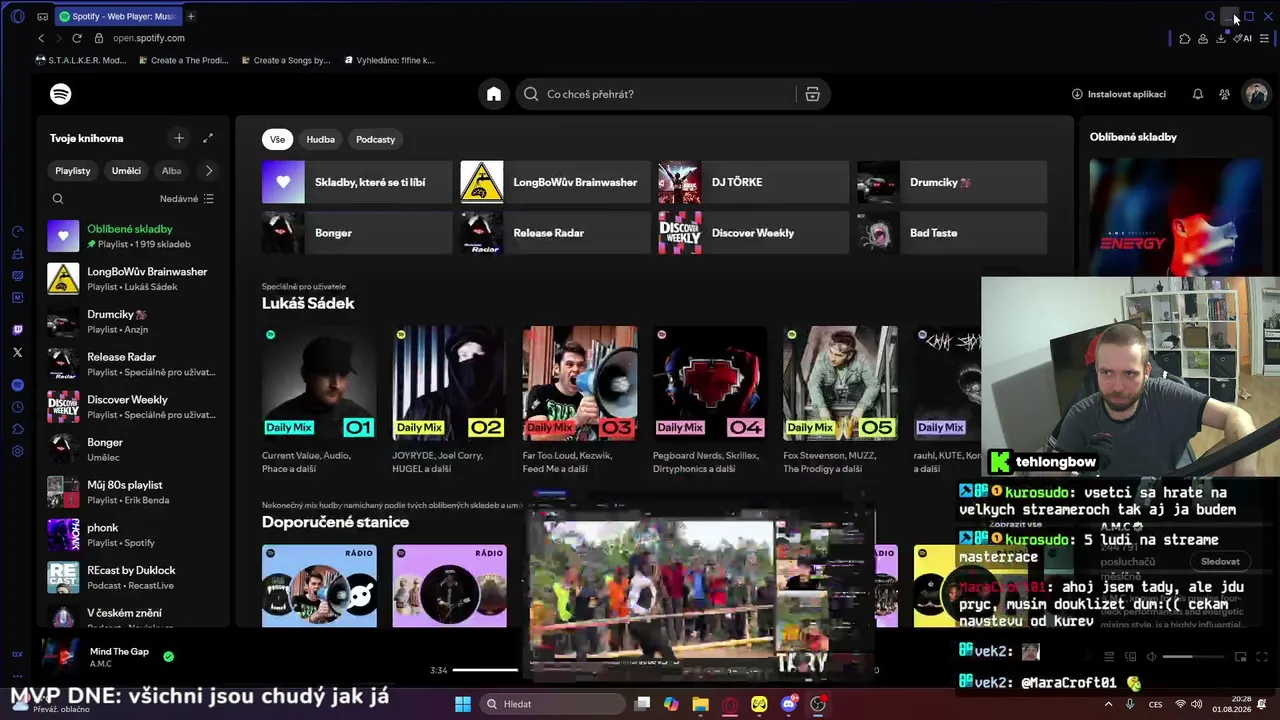The height and width of the screenshot is (720, 1280).
Task: Open the S.T.A.L.K.E.R. Mod bookmark
Action: point(81,60)
